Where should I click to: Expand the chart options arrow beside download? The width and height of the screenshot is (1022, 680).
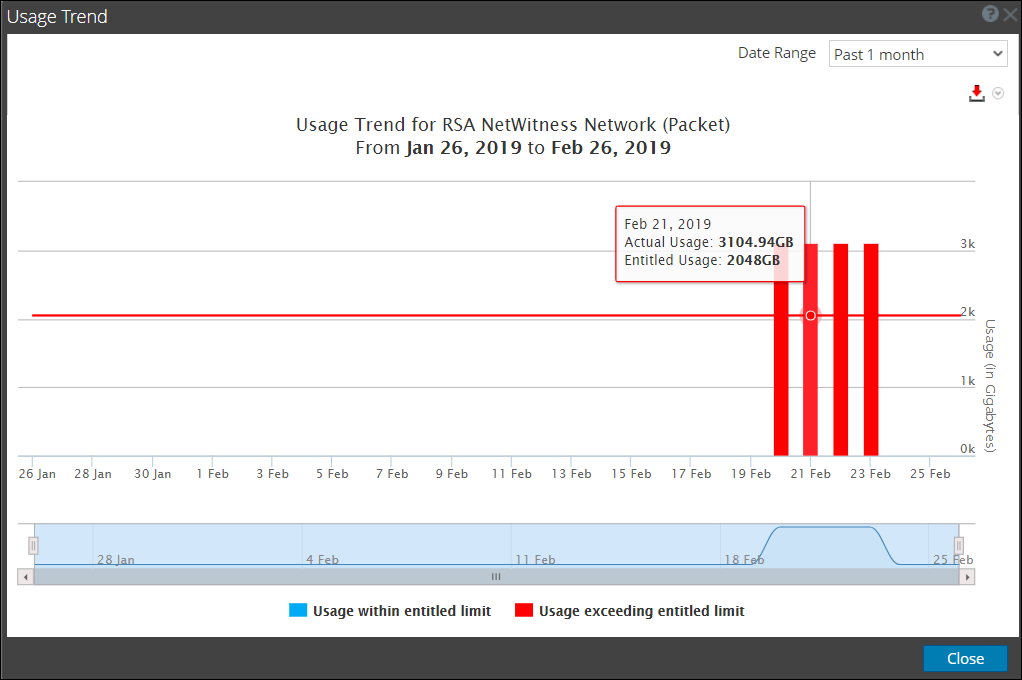point(998,94)
